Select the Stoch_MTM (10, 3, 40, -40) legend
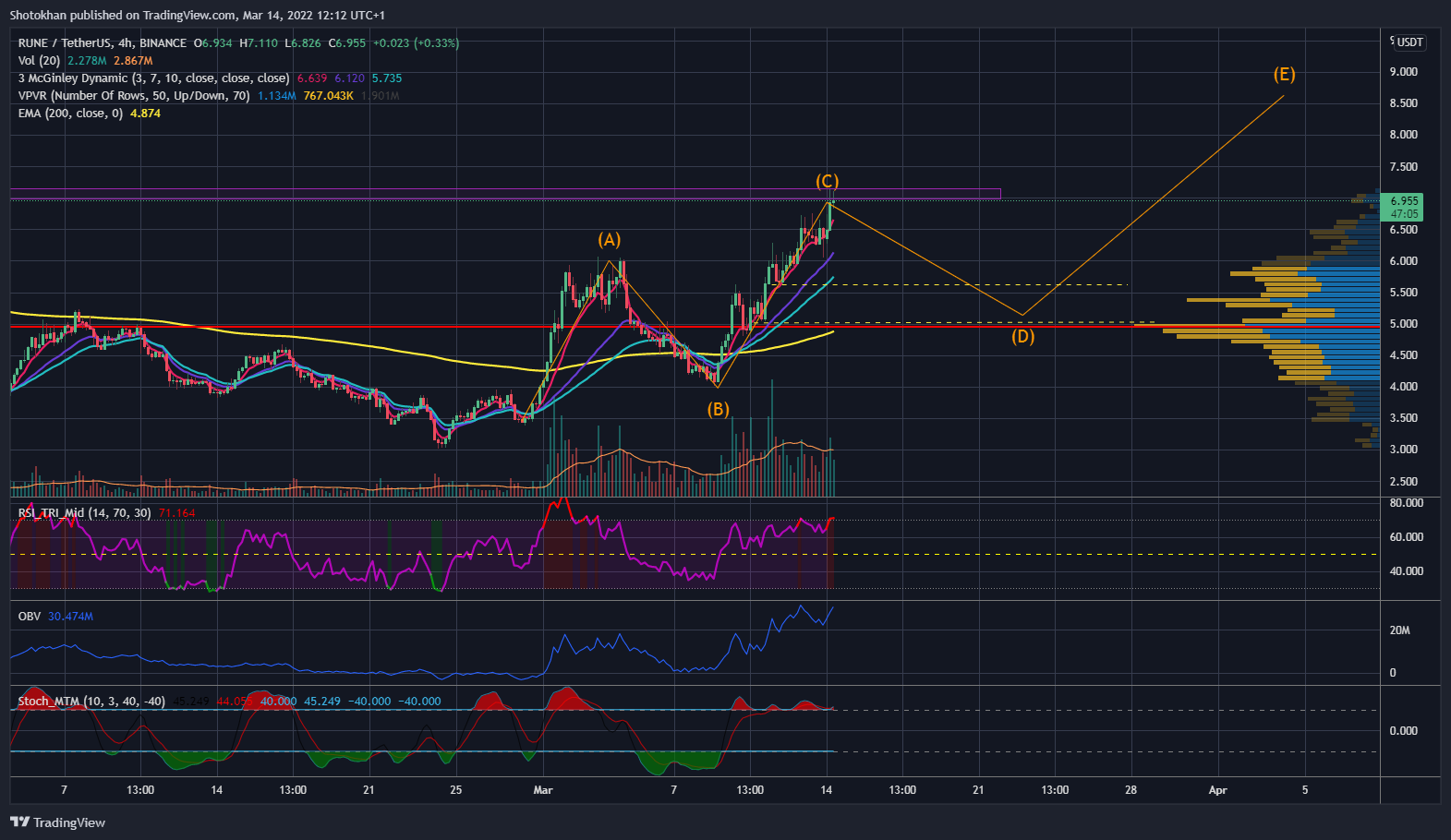Image resolution: width=1451 pixels, height=840 pixels. coord(91,702)
